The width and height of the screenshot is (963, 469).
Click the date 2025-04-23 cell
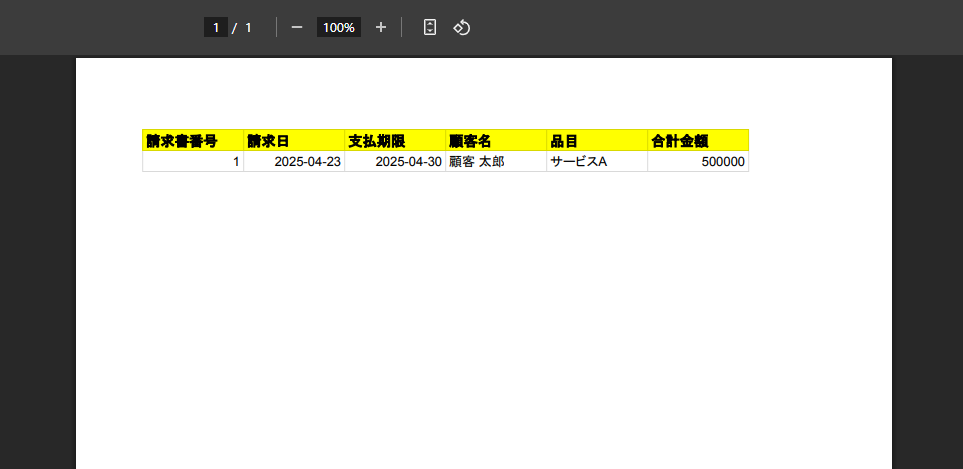pyautogui.click(x=294, y=161)
